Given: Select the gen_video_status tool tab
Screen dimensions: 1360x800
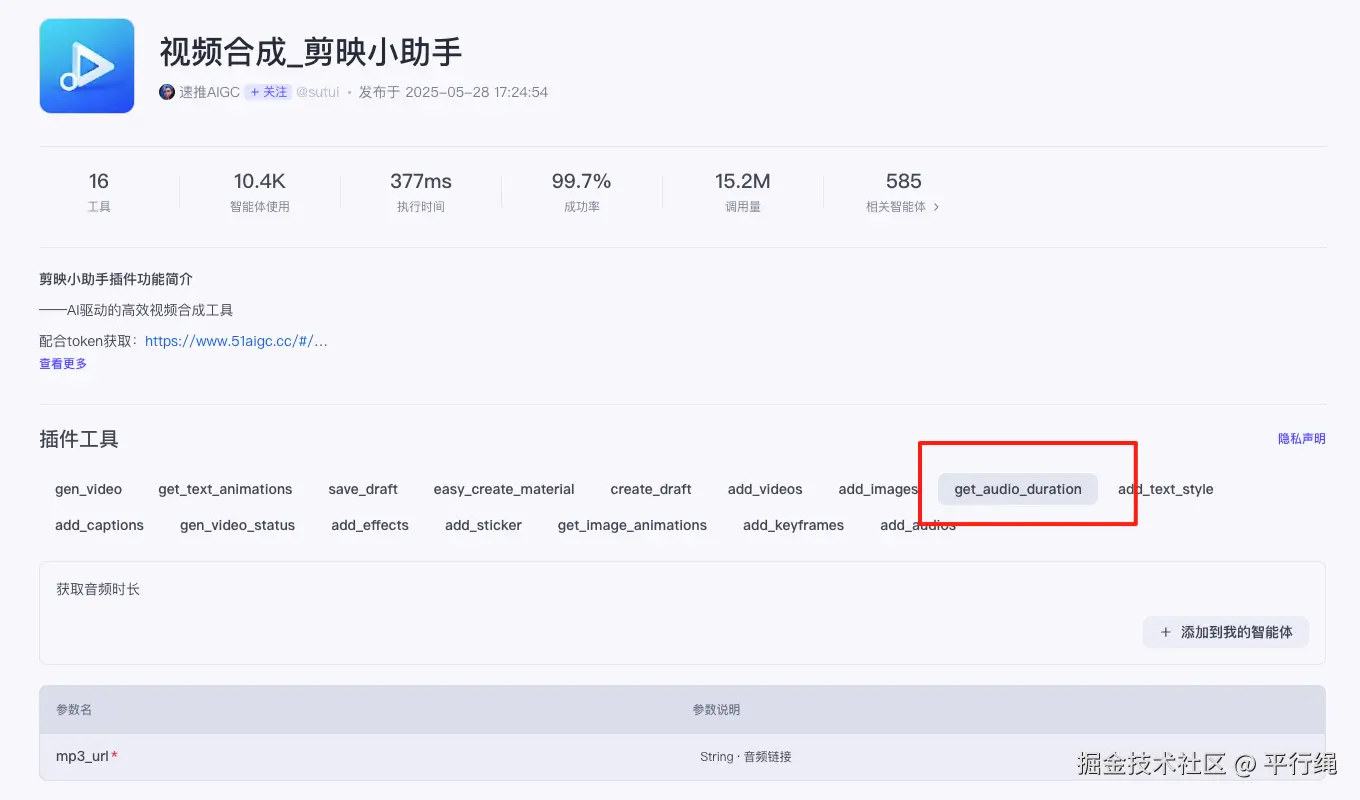Looking at the screenshot, I should coord(238,525).
